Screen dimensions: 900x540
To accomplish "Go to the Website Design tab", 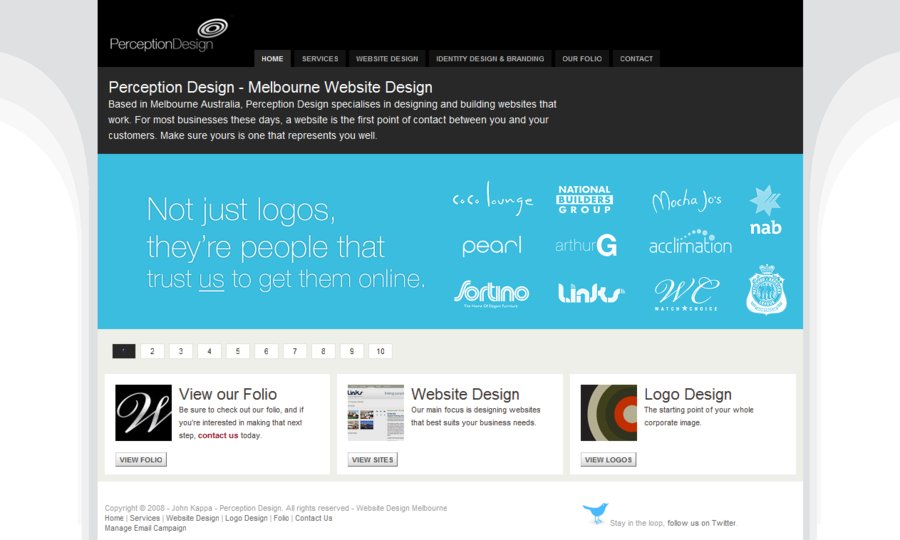I will pyautogui.click(x=387, y=59).
